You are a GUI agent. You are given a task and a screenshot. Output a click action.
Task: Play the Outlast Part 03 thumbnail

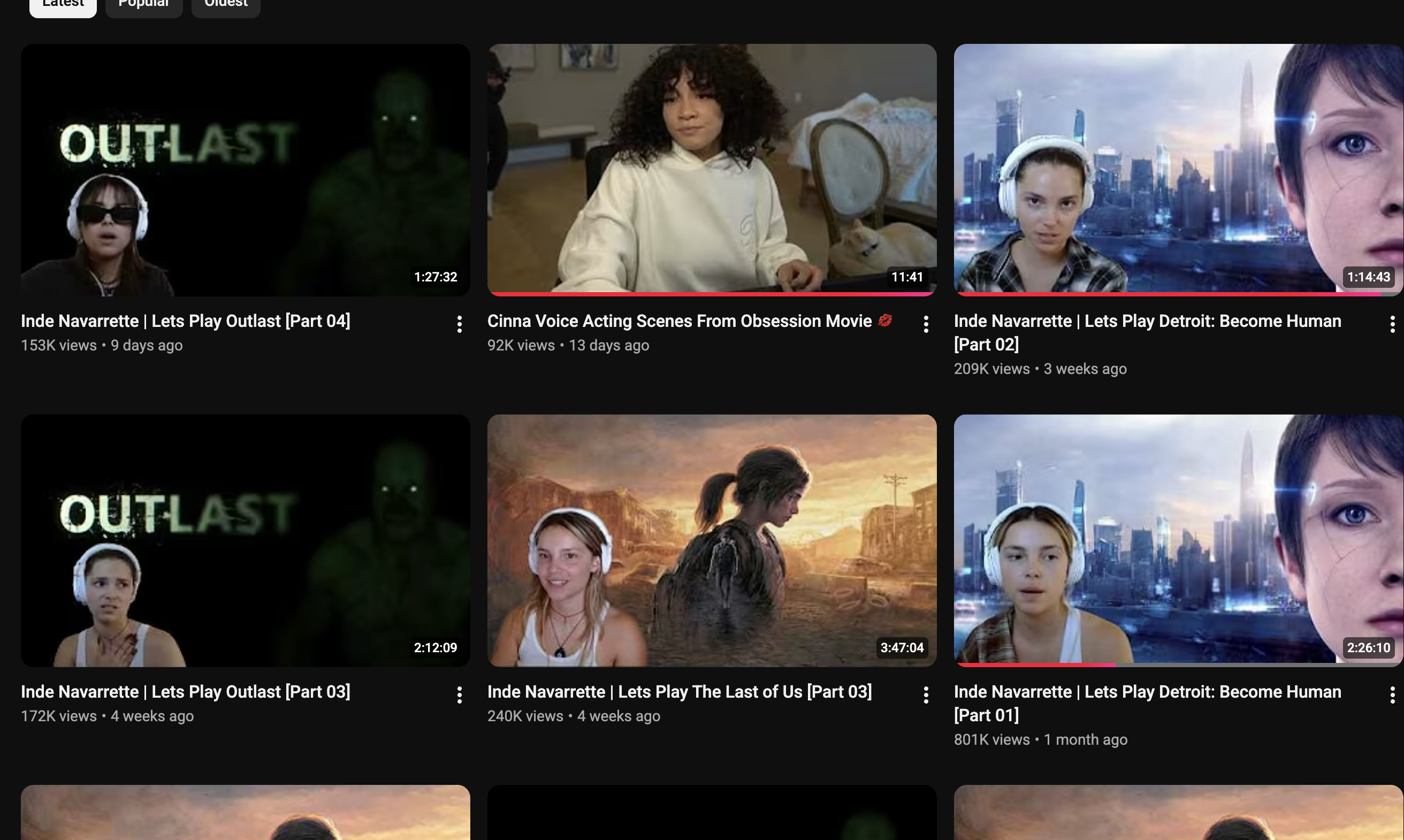point(246,540)
